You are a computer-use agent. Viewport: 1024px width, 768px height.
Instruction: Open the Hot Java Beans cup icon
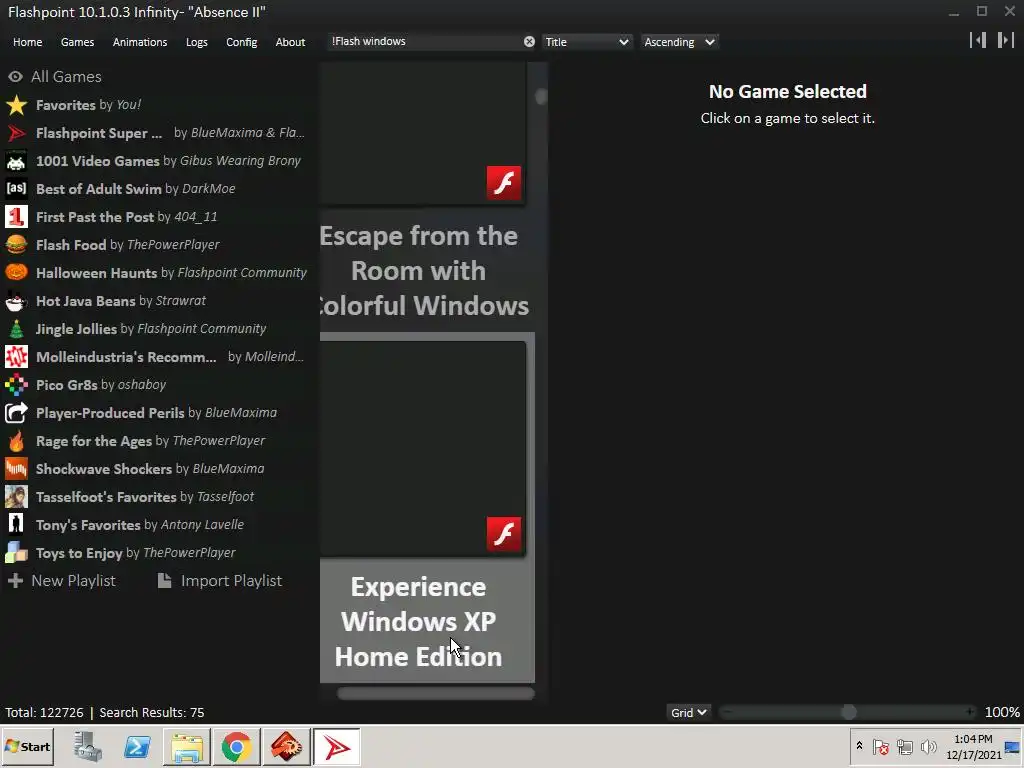click(x=16, y=301)
